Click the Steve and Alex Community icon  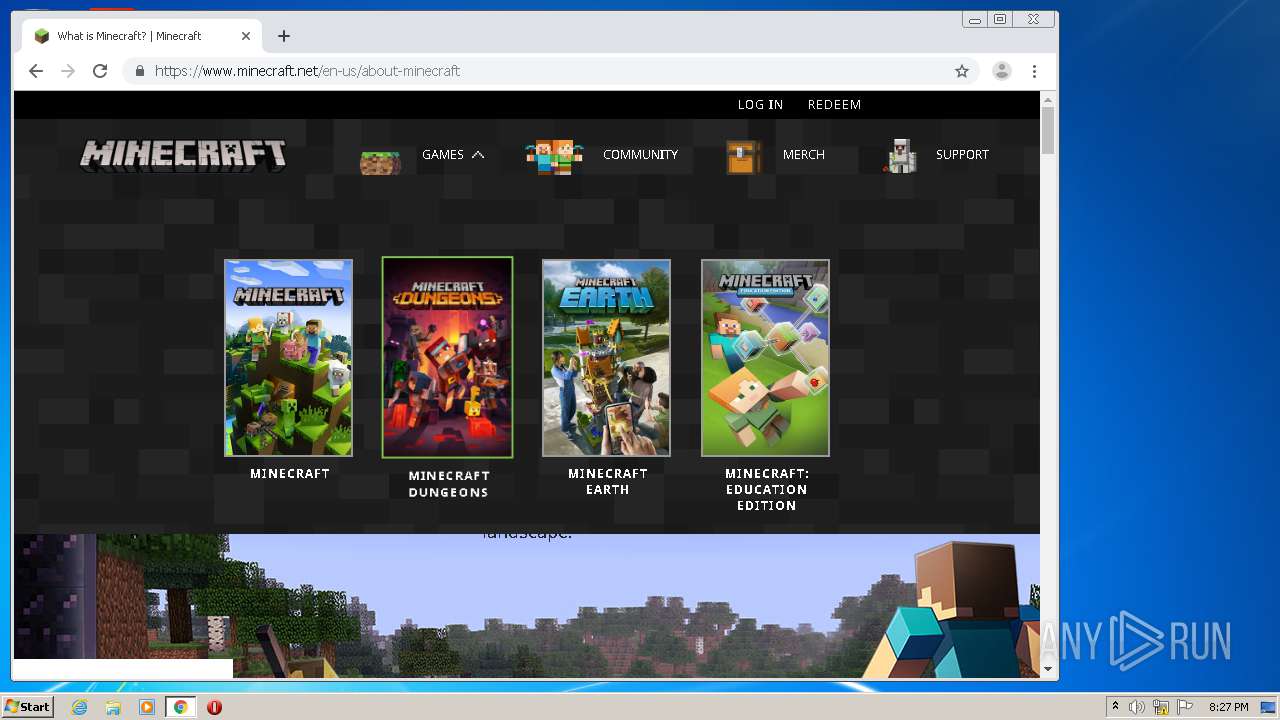(554, 157)
